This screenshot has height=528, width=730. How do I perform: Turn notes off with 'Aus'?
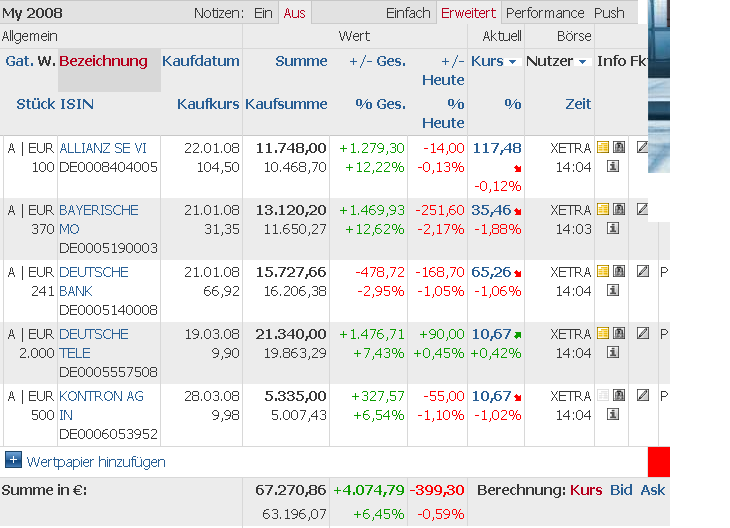pyautogui.click(x=294, y=13)
